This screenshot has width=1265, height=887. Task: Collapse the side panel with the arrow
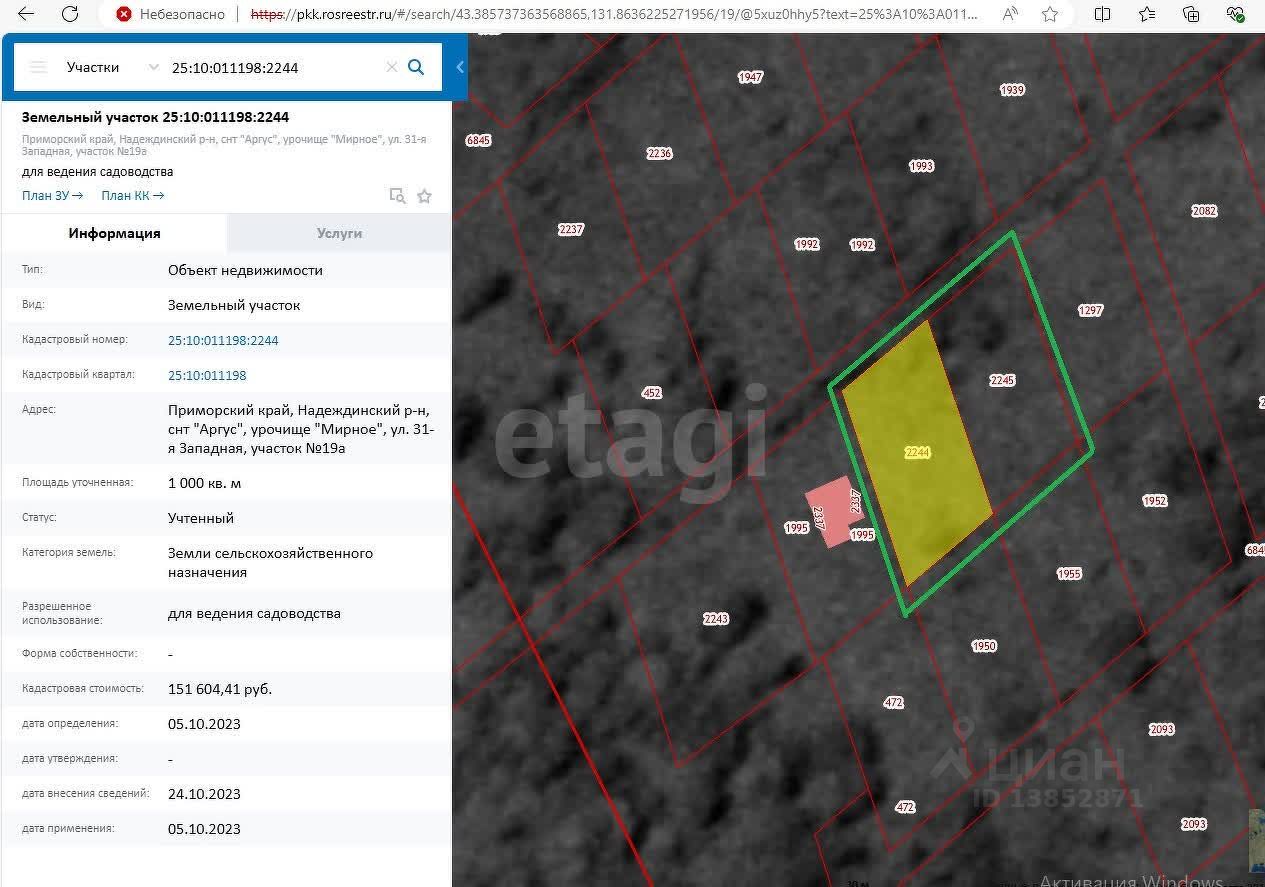pyautogui.click(x=460, y=67)
